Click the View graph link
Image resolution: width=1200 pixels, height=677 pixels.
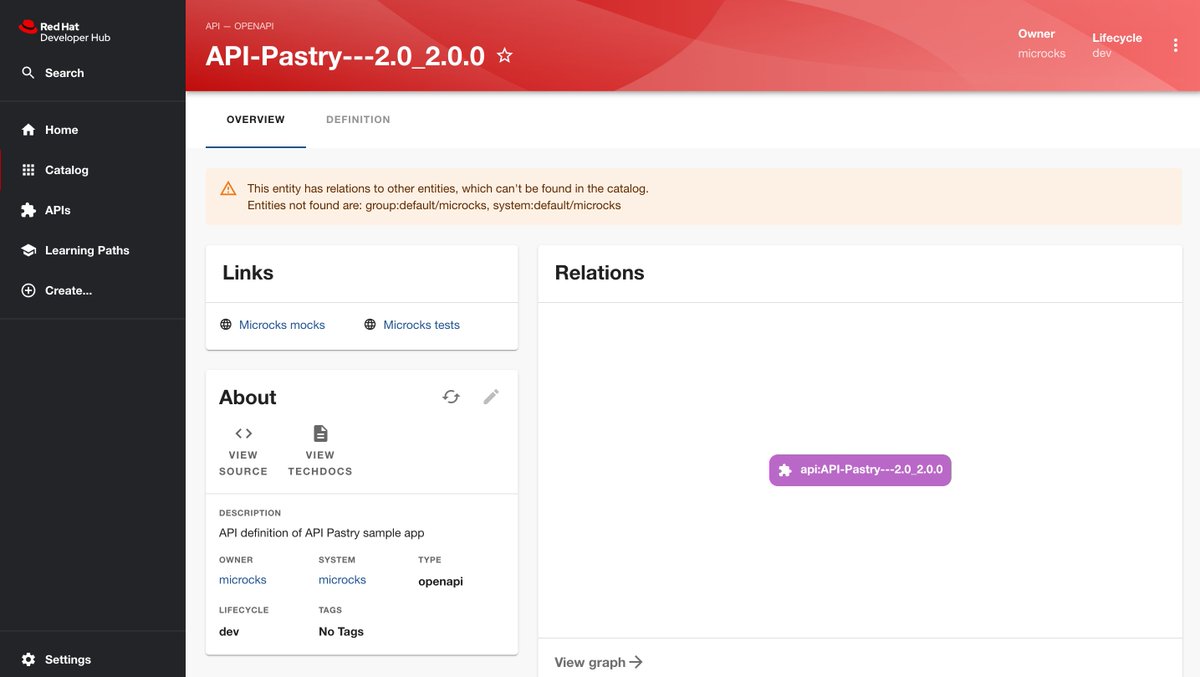coord(598,662)
